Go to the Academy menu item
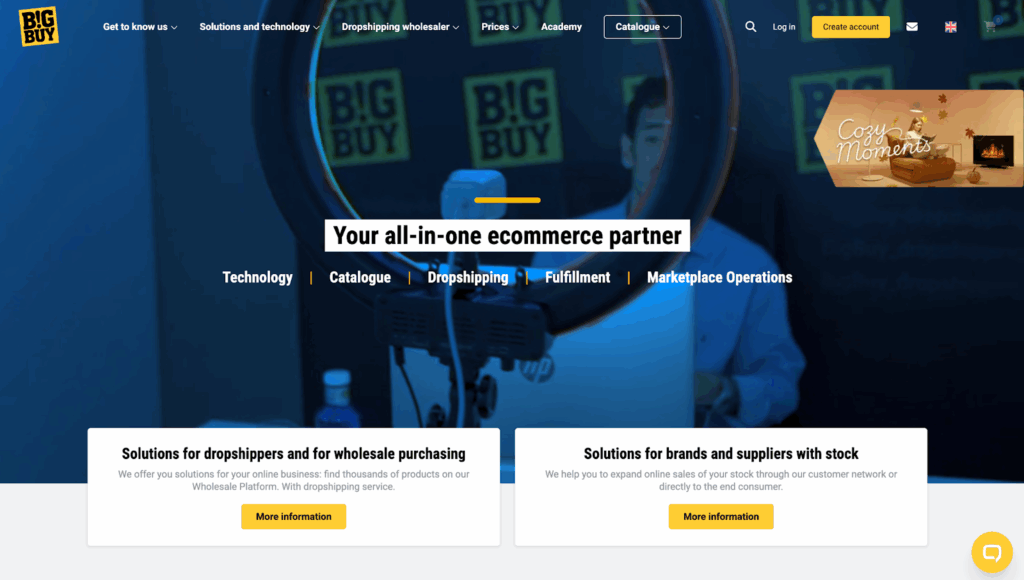The height and width of the screenshot is (580, 1024). [x=561, y=27]
